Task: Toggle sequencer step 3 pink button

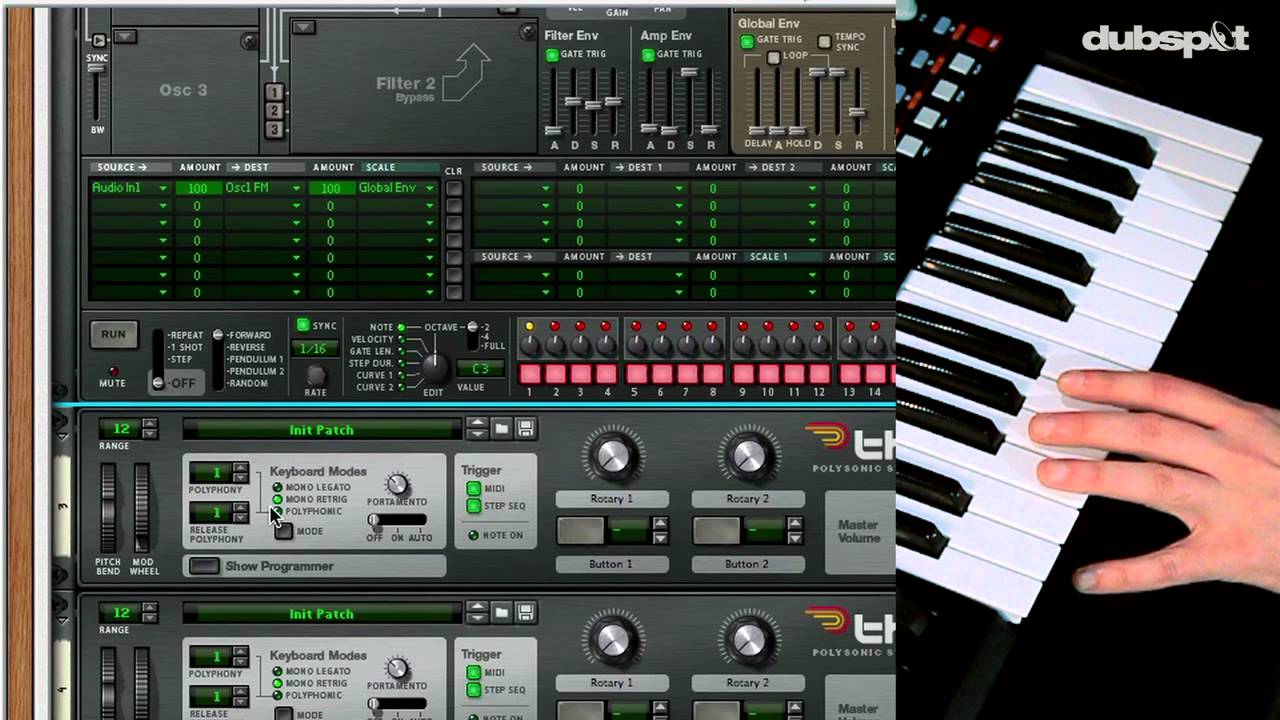Action: (x=582, y=374)
